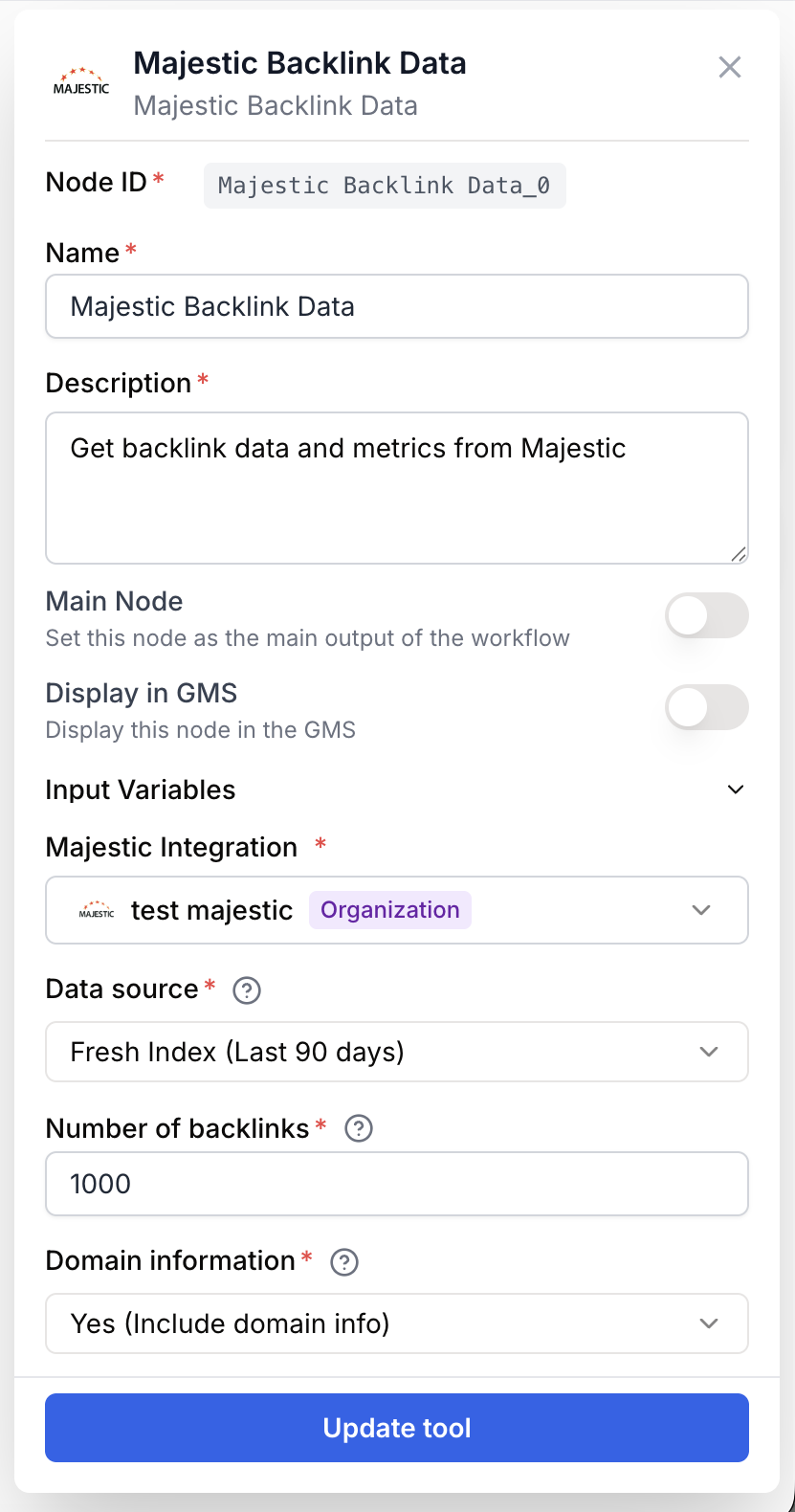Viewport: 795px width, 1512px height.
Task: Open the Data source dropdown
Action: (397, 1052)
